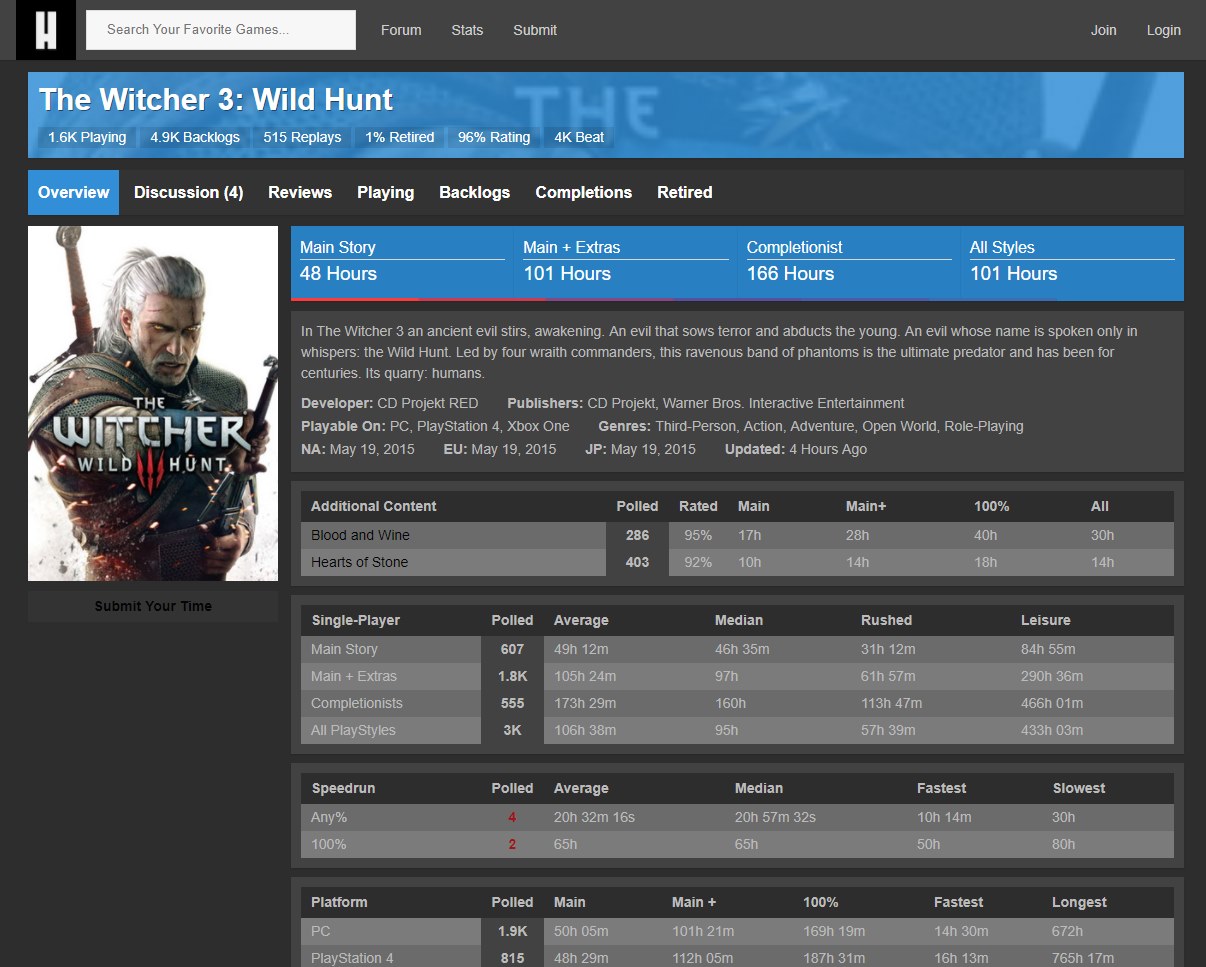The image size is (1206, 967).
Task: Click the 515 Replays badge
Action: tap(302, 137)
